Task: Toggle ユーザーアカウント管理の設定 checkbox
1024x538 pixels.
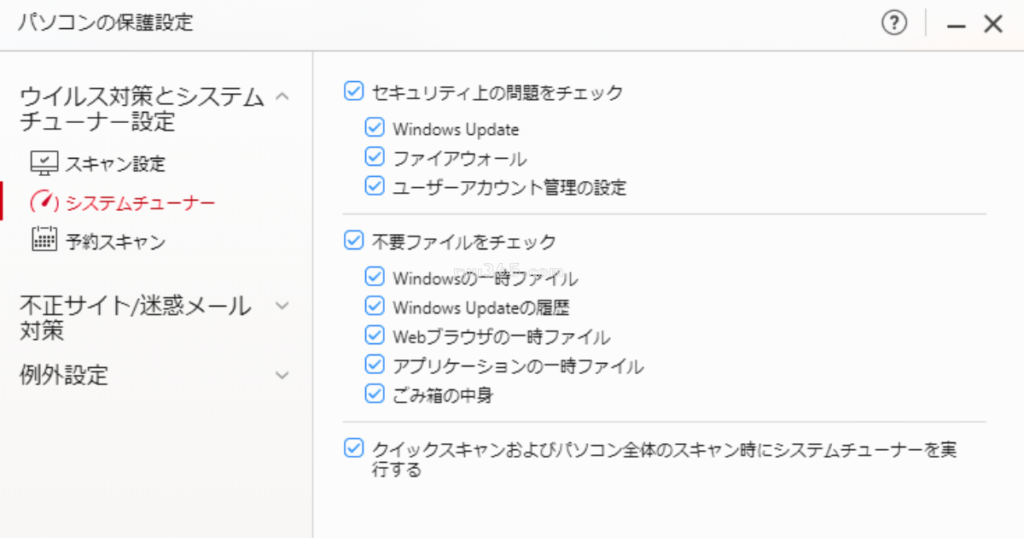Action: click(374, 186)
